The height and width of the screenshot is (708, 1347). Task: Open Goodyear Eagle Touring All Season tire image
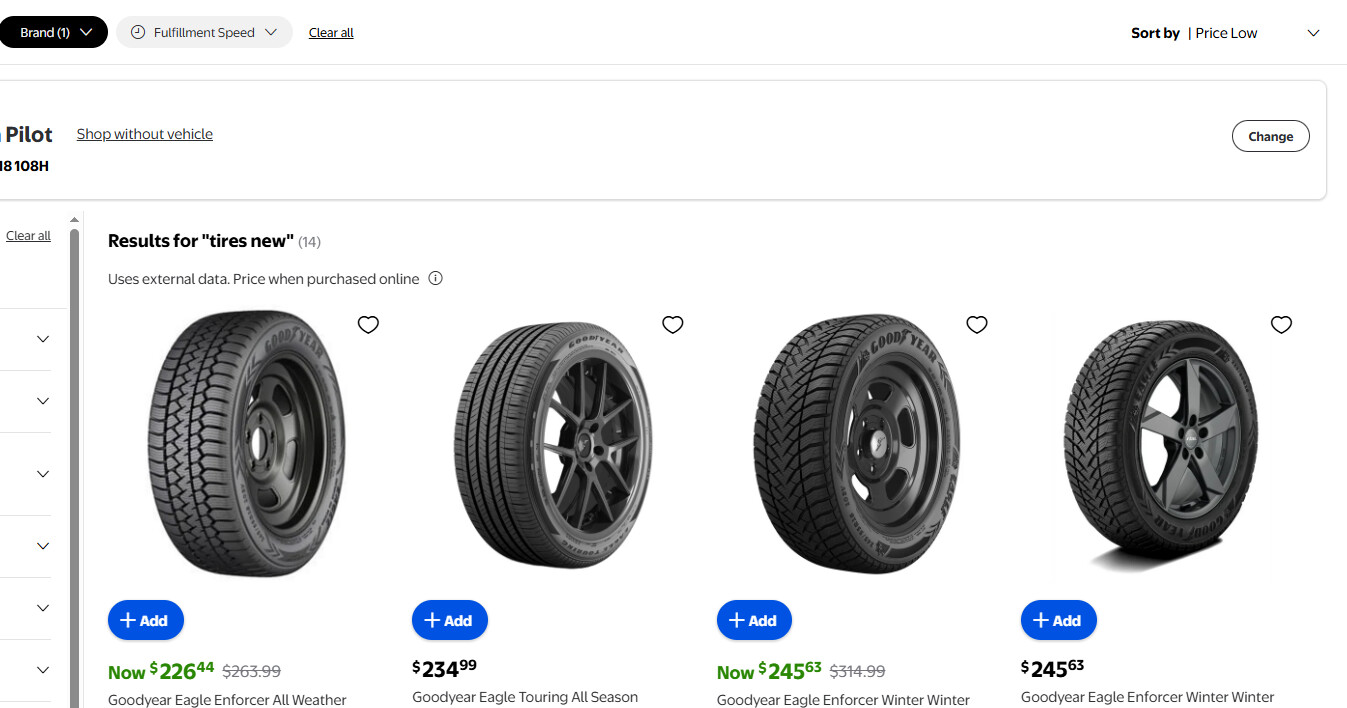(553, 445)
